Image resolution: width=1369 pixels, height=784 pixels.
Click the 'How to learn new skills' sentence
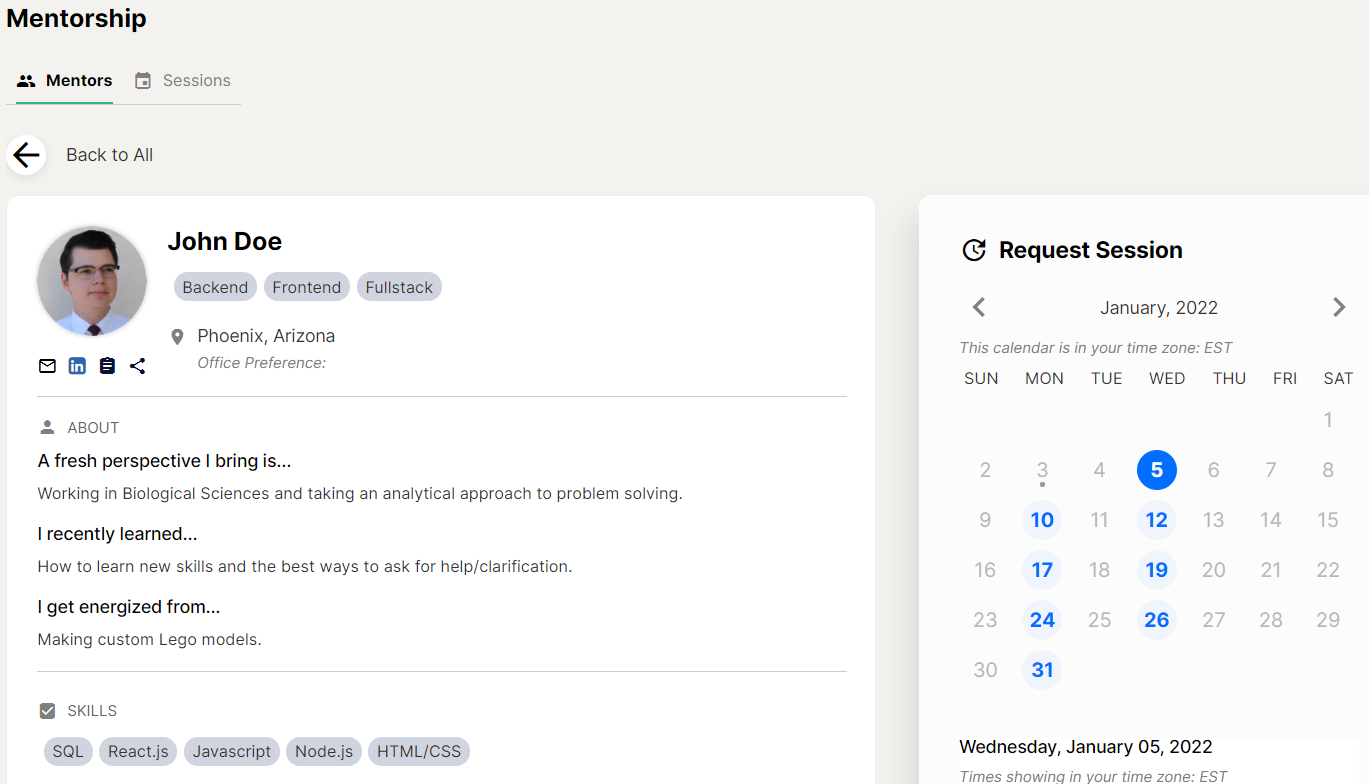305,567
